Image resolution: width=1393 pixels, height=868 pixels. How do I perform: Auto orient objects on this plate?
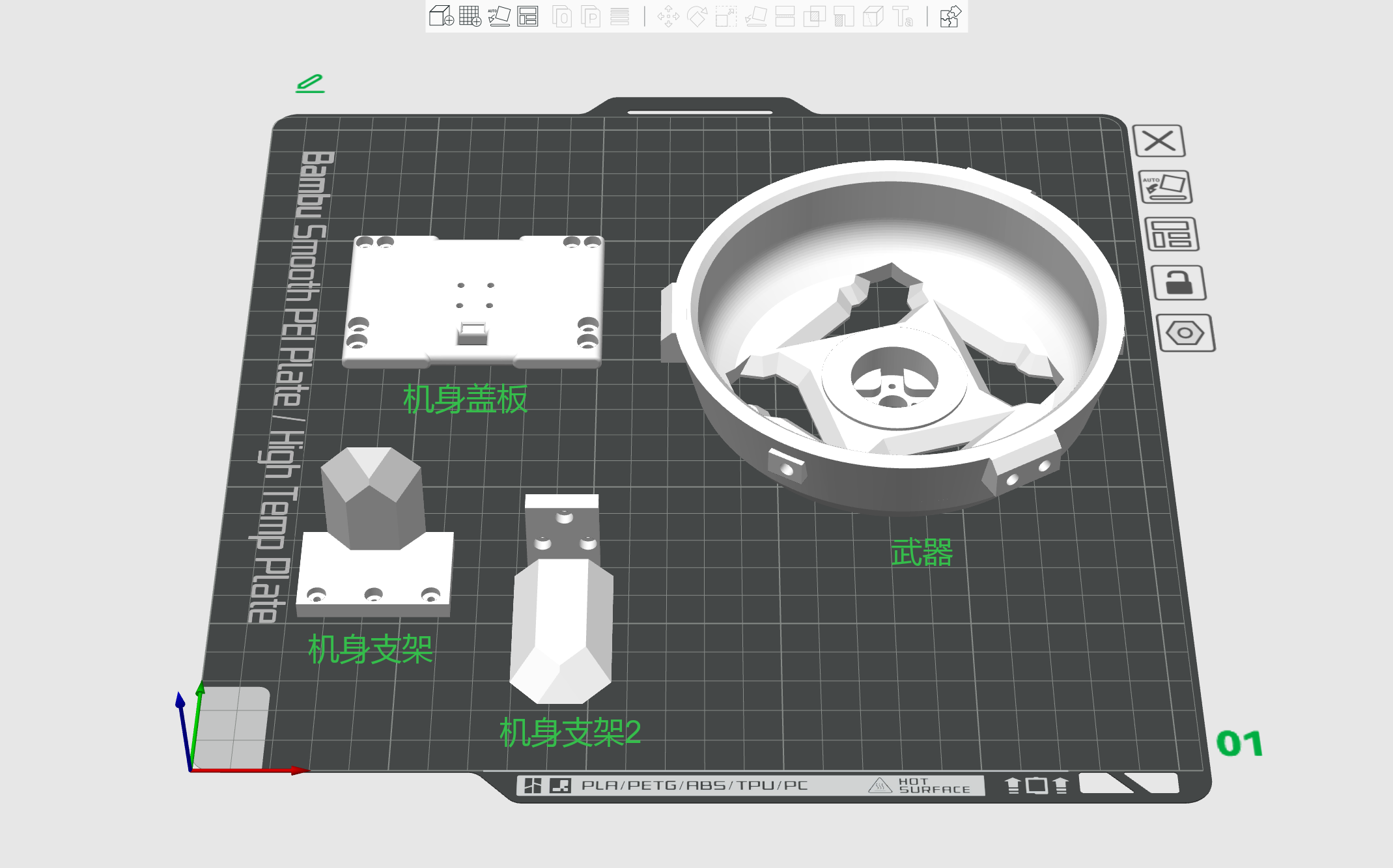point(1166,188)
